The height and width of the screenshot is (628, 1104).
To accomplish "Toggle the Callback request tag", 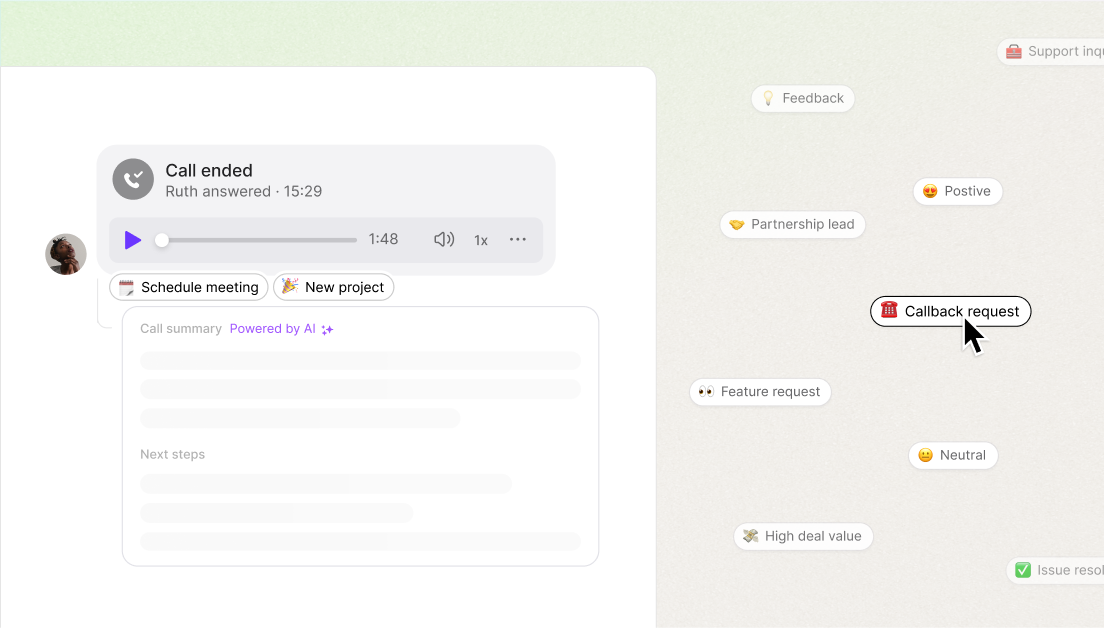I will click(950, 311).
